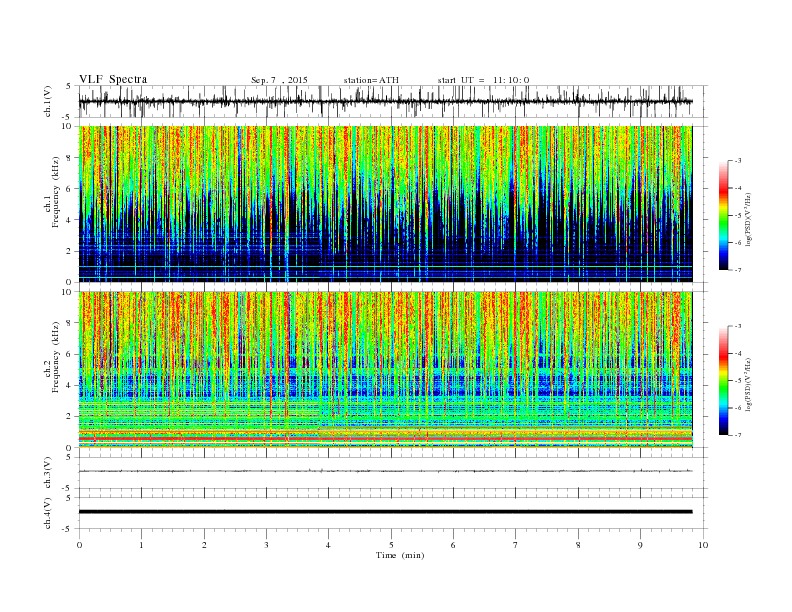The height and width of the screenshot is (612, 792).
Task: Click the "5" minute tick label on time axis
Action: (391, 545)
